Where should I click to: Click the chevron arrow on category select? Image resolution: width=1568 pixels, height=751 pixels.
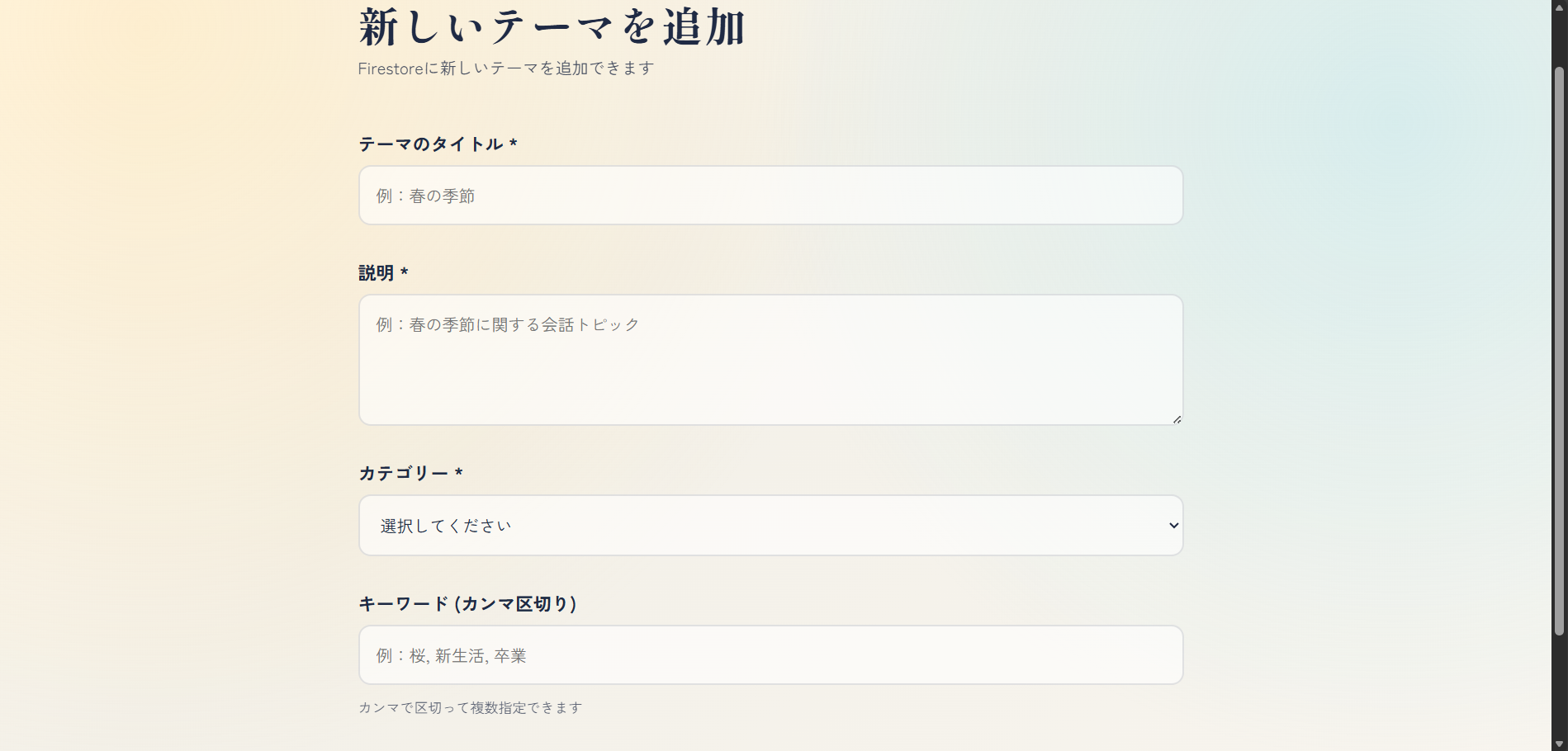point(1173,526)
